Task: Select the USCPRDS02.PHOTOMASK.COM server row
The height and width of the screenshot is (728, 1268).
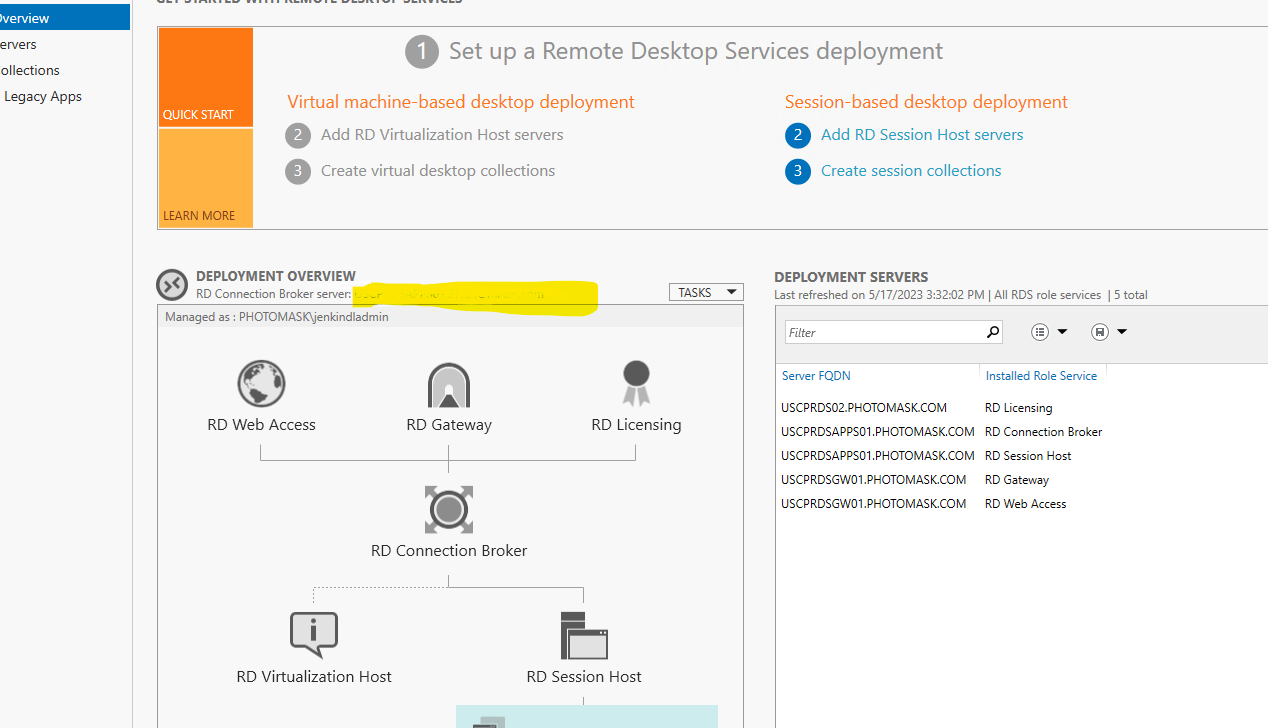Action: (x=1020, y=408)
